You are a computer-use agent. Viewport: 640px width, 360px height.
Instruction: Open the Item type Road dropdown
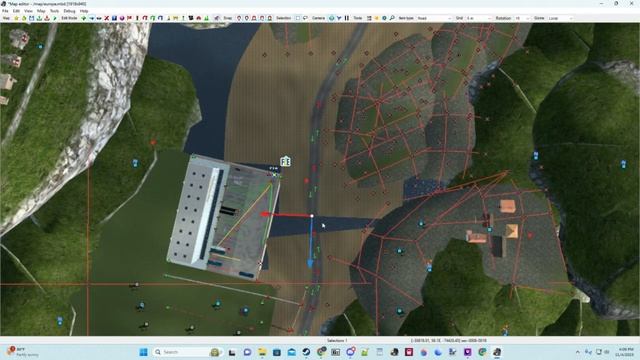coord(434,18)
